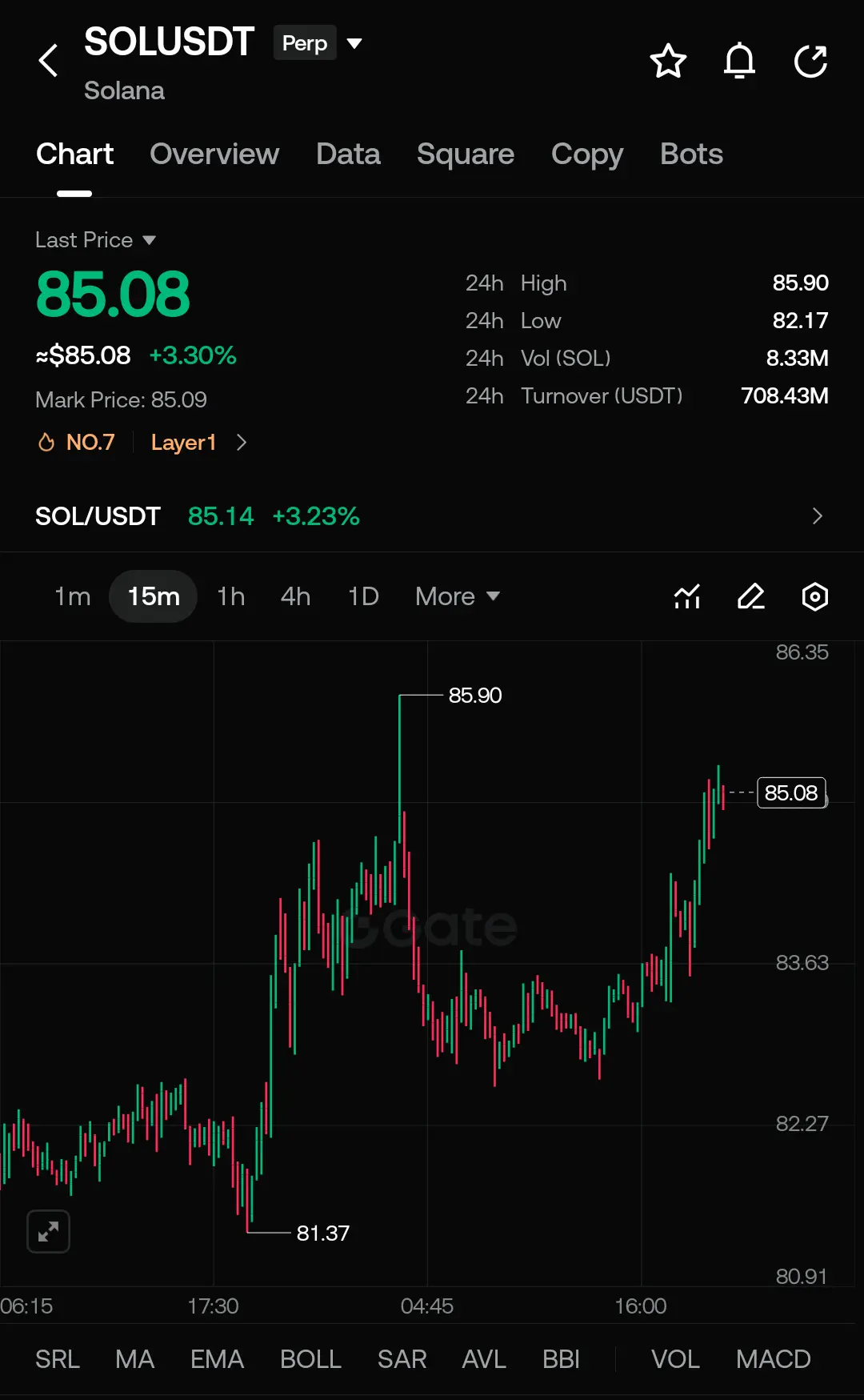This screenshot has width=864, height=1400.
Task: Tap the 24h Turnover value 708.43M
Action: [785, 395]
